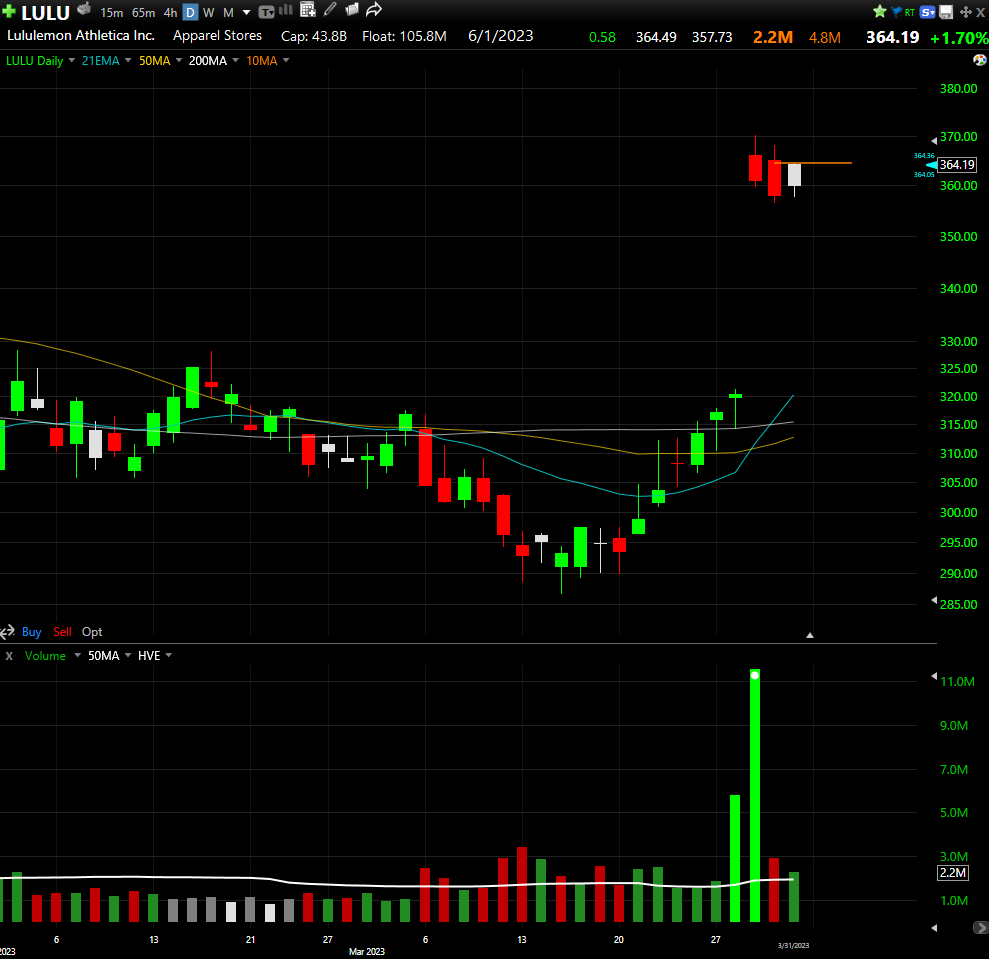Select the pencil drawing tool
Image resolution: width=989 pixels, height=959 pixels.
(330, 9)
